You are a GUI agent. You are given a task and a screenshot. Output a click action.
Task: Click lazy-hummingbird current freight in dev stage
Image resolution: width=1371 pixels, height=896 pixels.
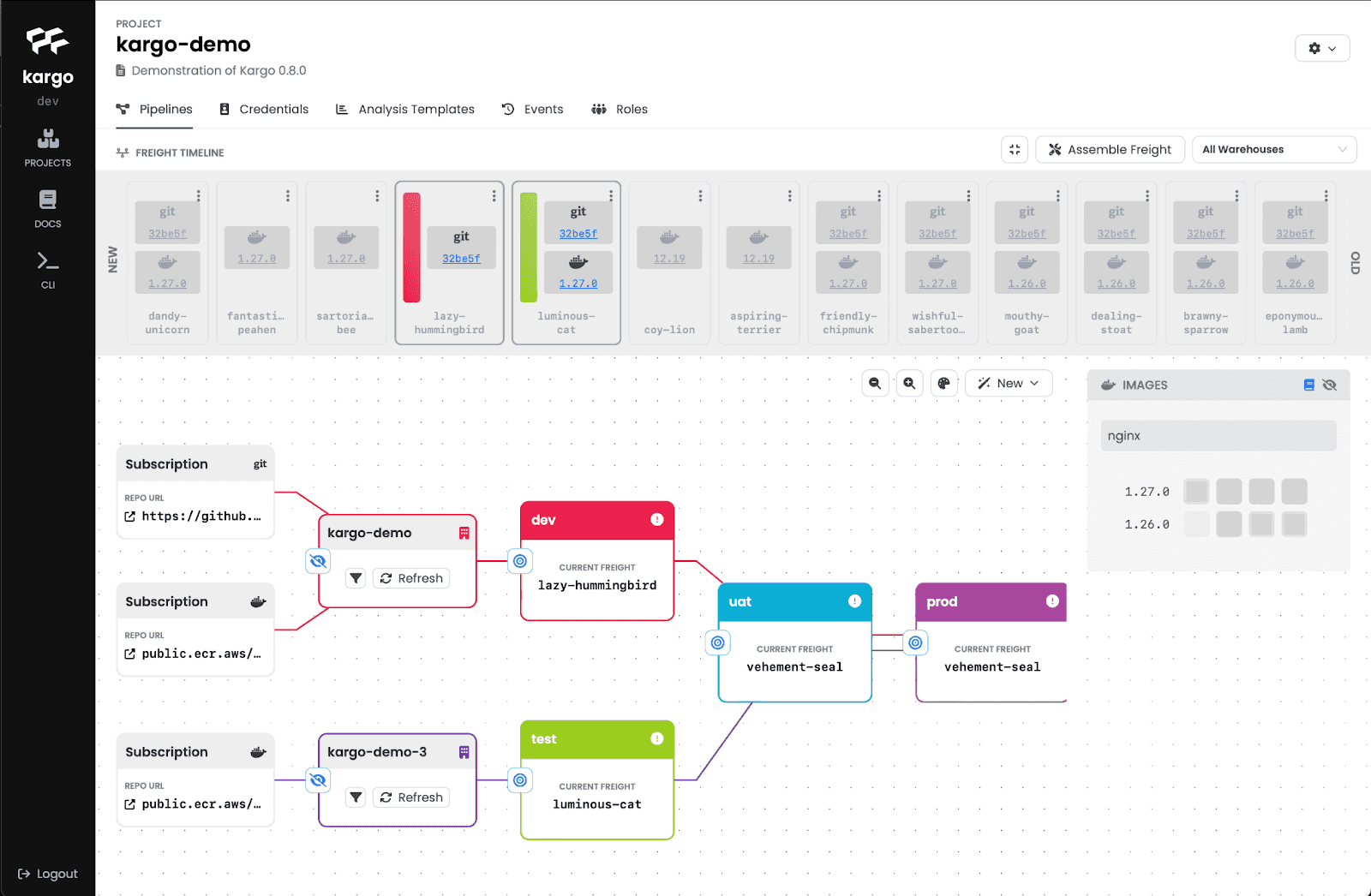(x=597, y=585)
